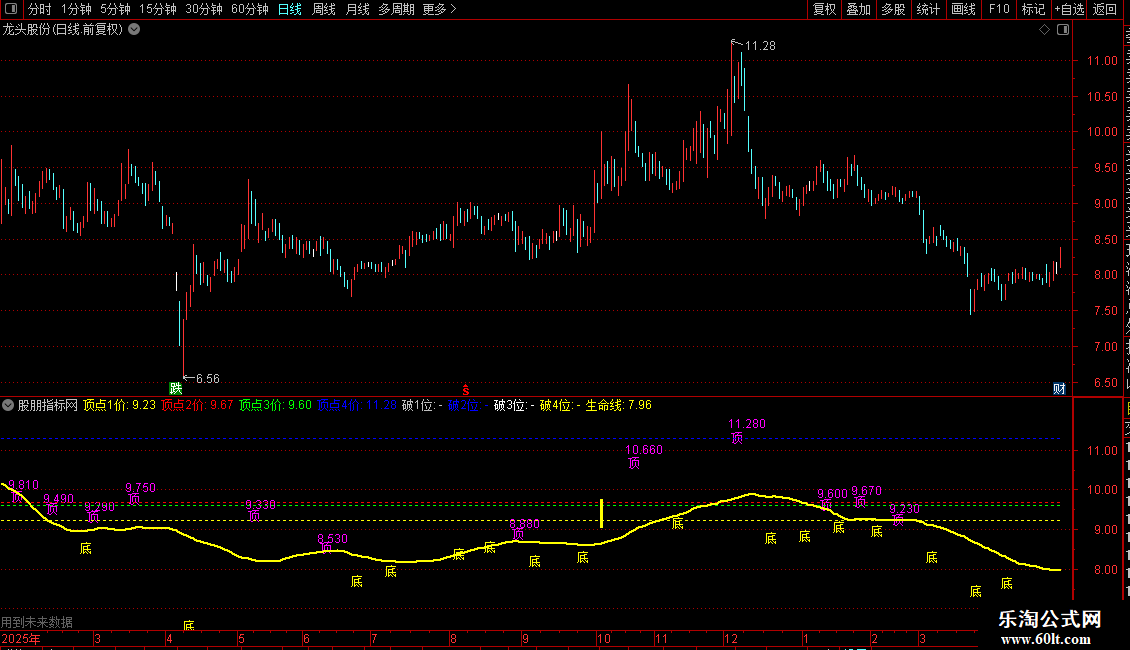Image resolution: width=1130 pixels, height=650 pixels.
Task: Click the panel layout icon at top-left
Action: (x=11, y=9)
